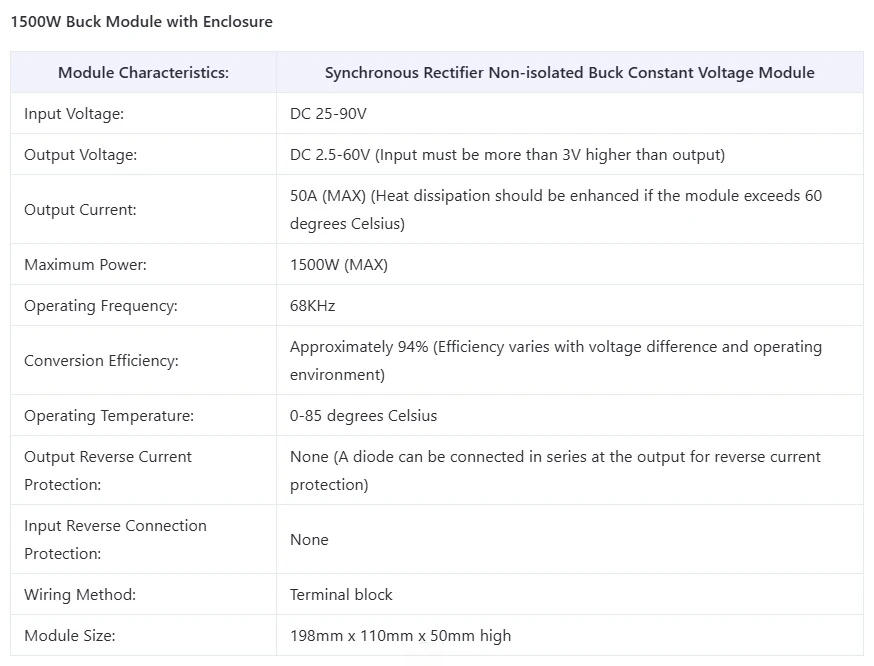Click the '198mm x 110mm x 50mm high' value
874x666 pixels.
[400, 635]
